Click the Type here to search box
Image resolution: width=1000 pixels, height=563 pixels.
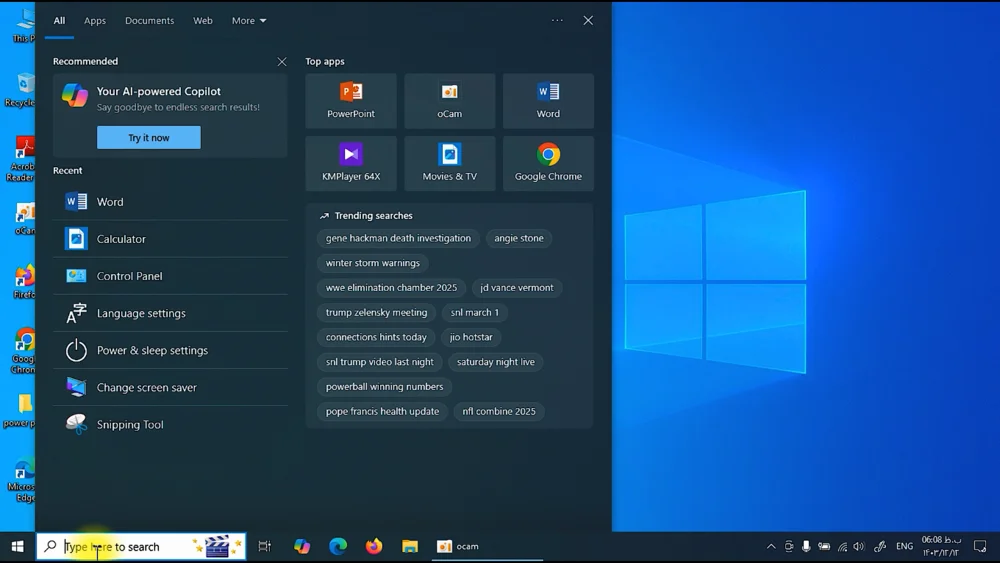click(141, 546)
